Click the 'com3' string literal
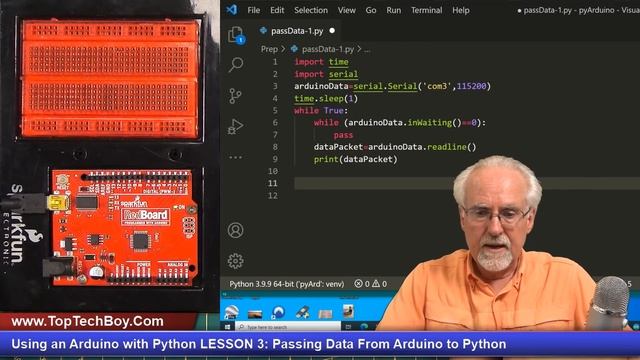Image resolution: width=640 pixels, height=360 pixels. (437, 86)
